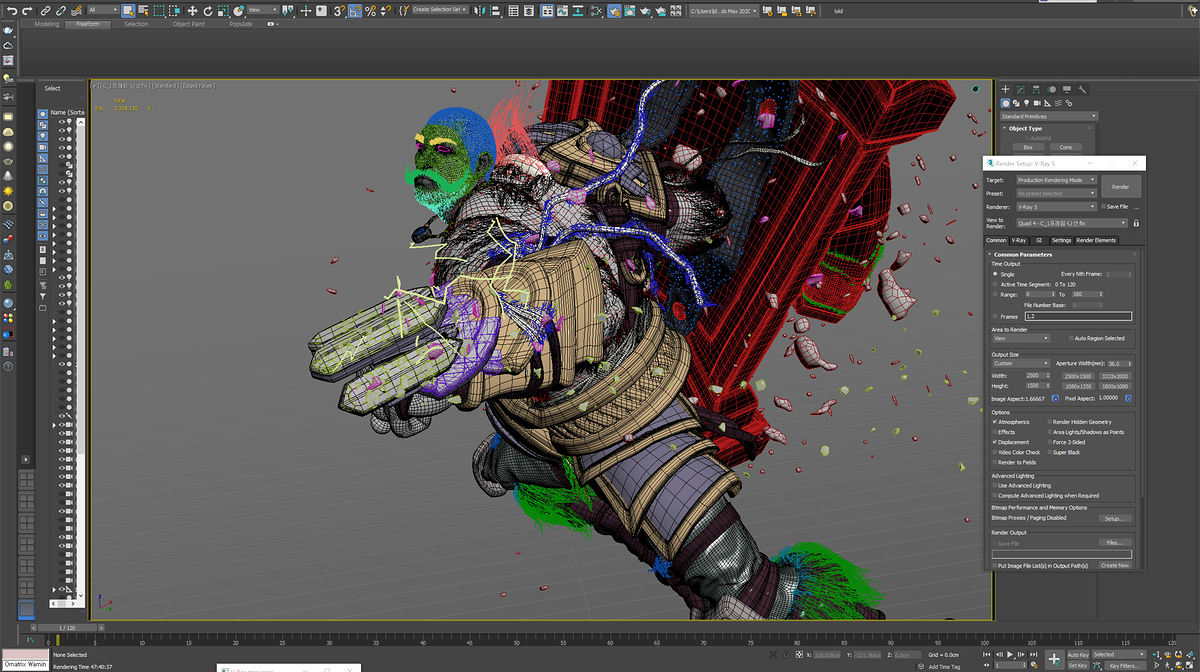Open the View to Render dropdown
Viewport: 1200px width, 672px height.
[1072, 223]
